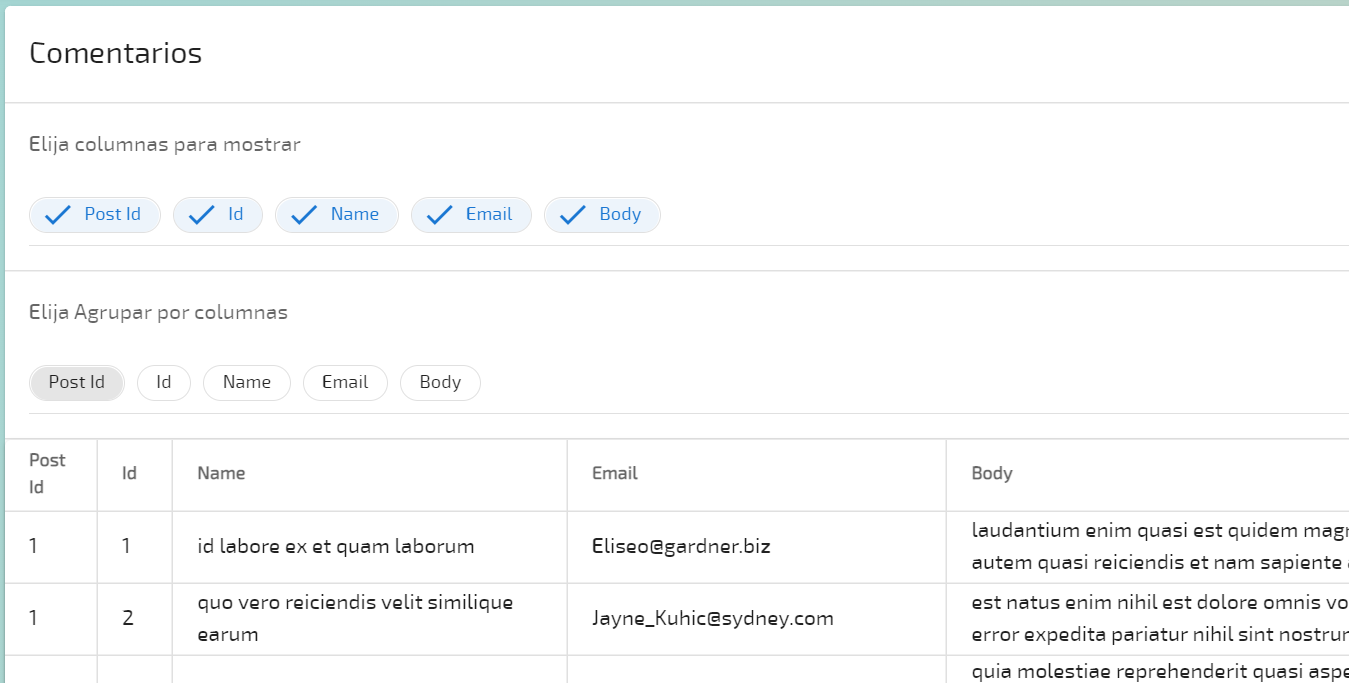Disable the Body column display chip
Viewport: 1349px width, 683px height.
(619, 215)
